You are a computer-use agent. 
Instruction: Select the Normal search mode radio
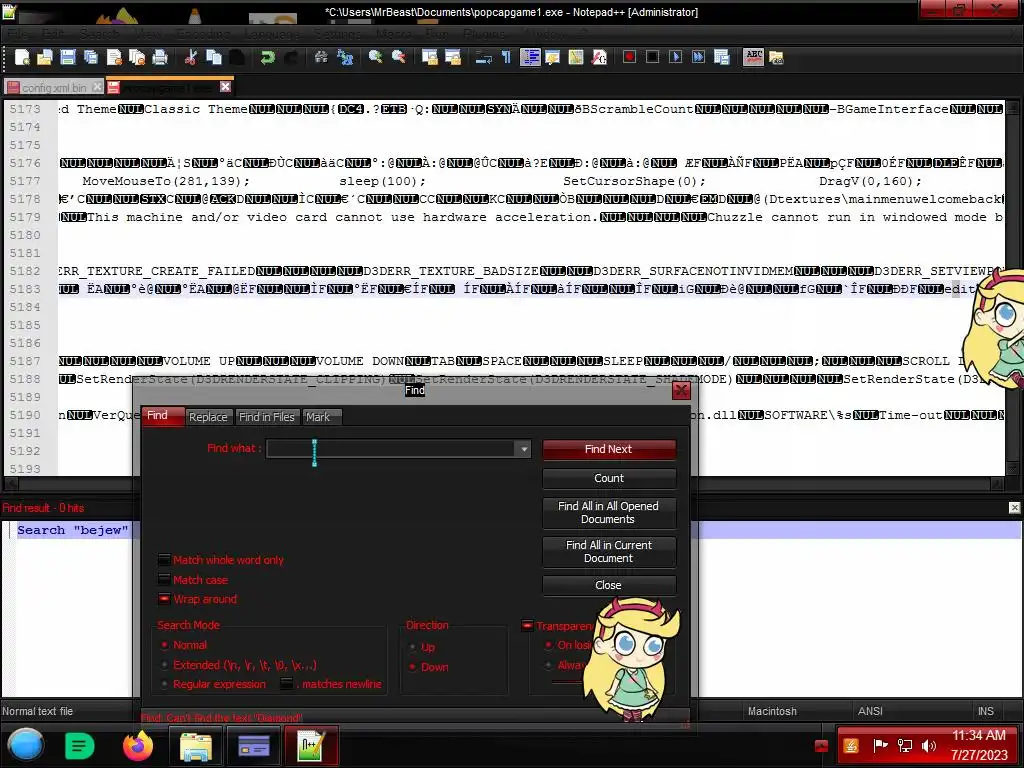[x=164, y=645]
